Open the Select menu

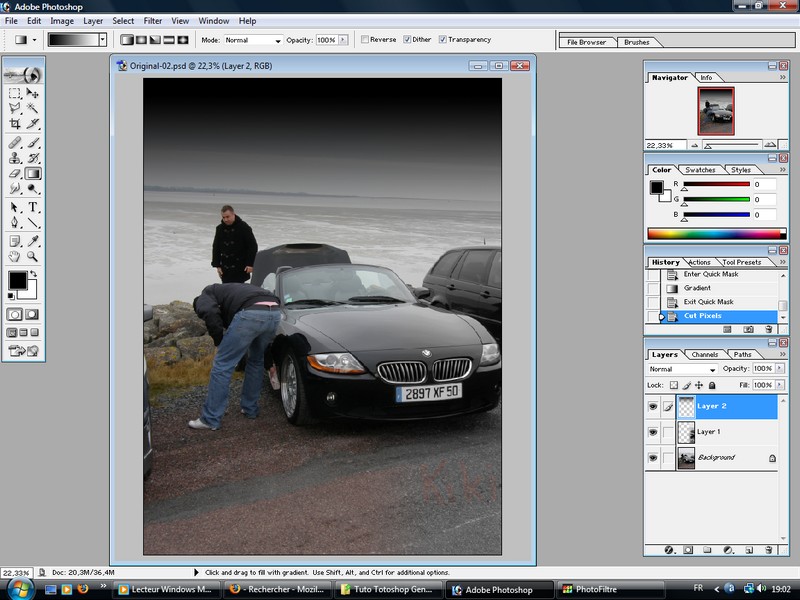point(123,21)
